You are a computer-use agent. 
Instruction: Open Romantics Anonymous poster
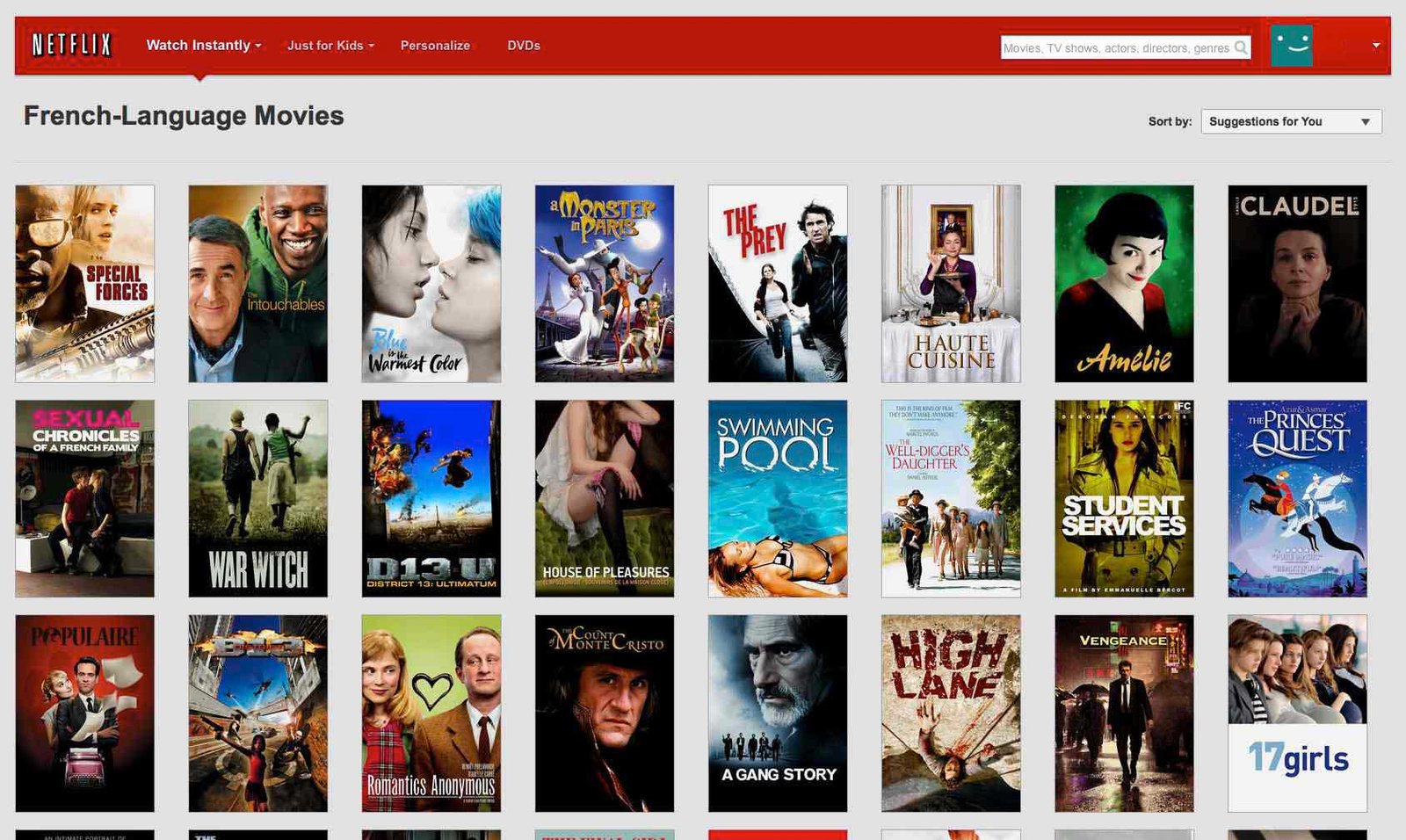(x=431, y=713)
